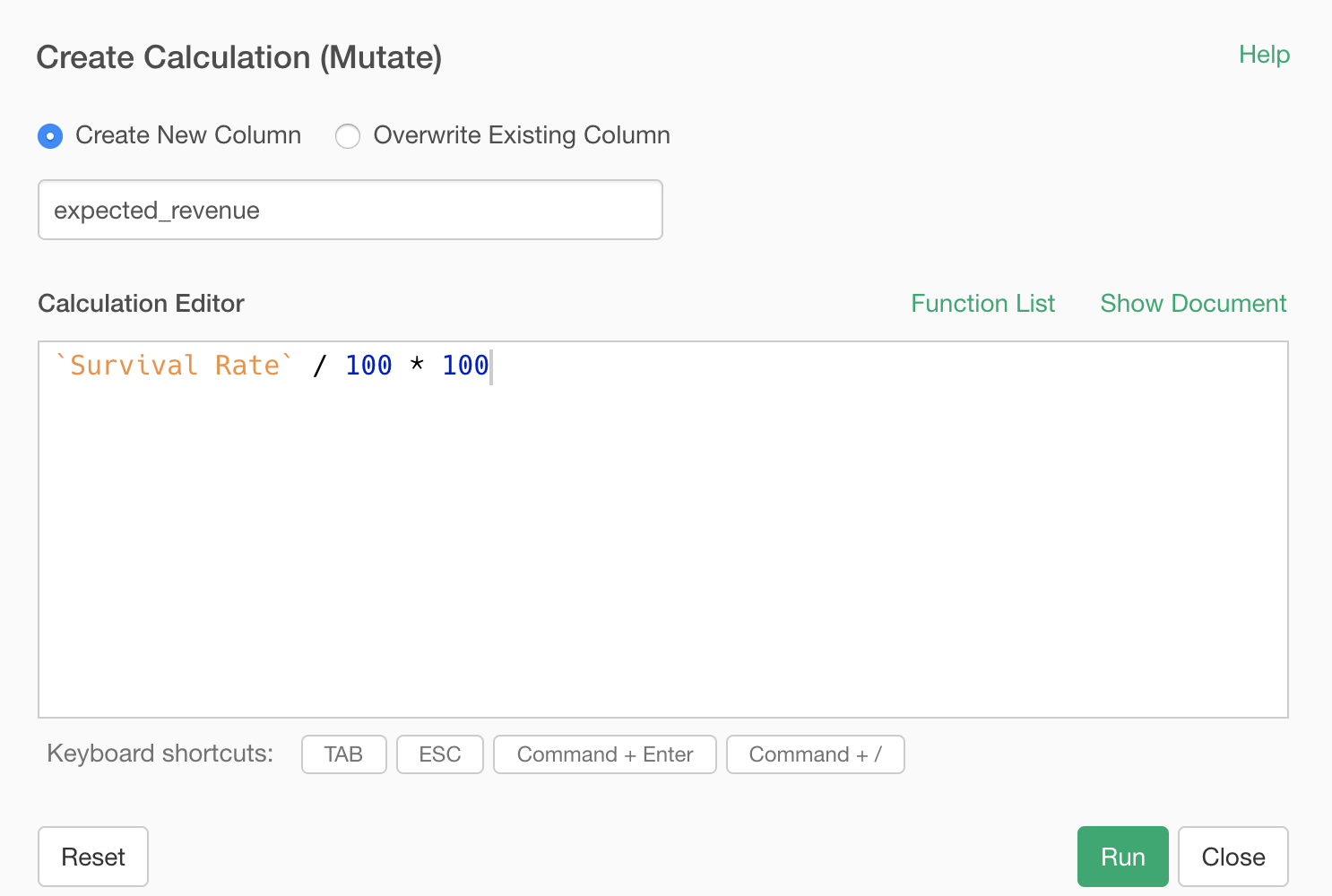Click the Command + Enter shortcut button

click(604, 754)
